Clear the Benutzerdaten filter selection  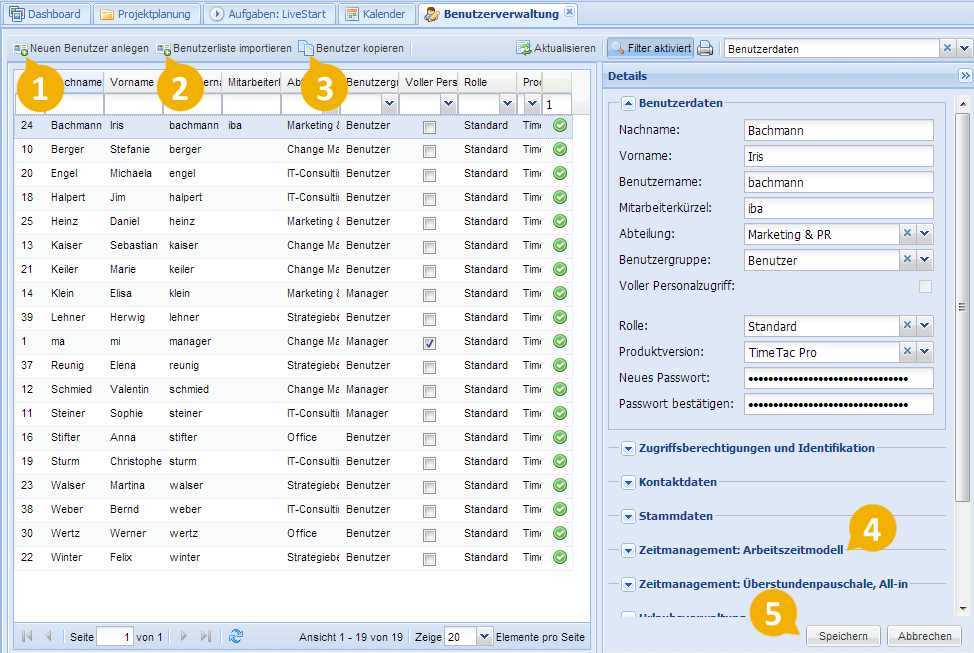(x=947, y=48)
